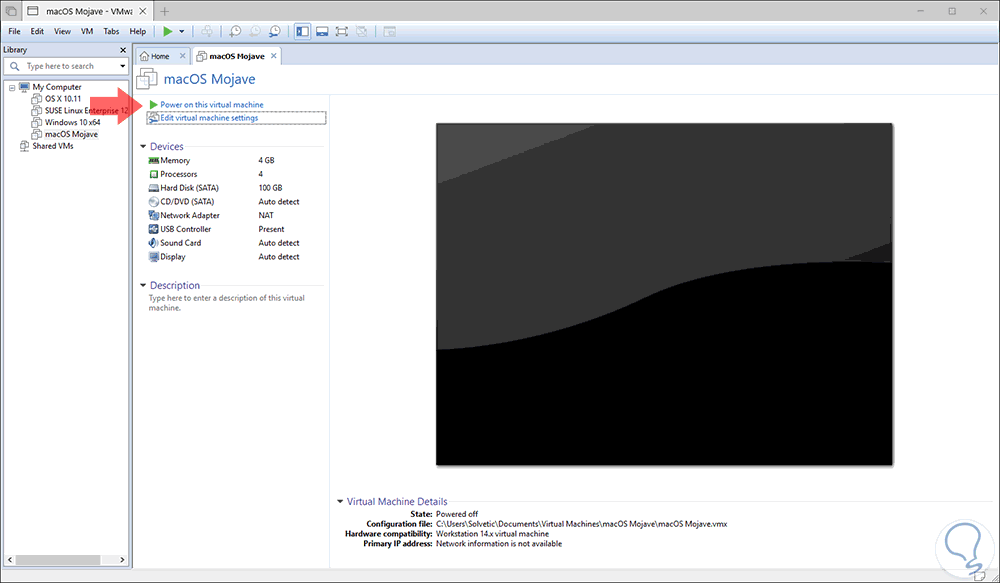Click the library scrollbar left arrow
This screenshot has width=1000, height=583.
pos(10,559)
